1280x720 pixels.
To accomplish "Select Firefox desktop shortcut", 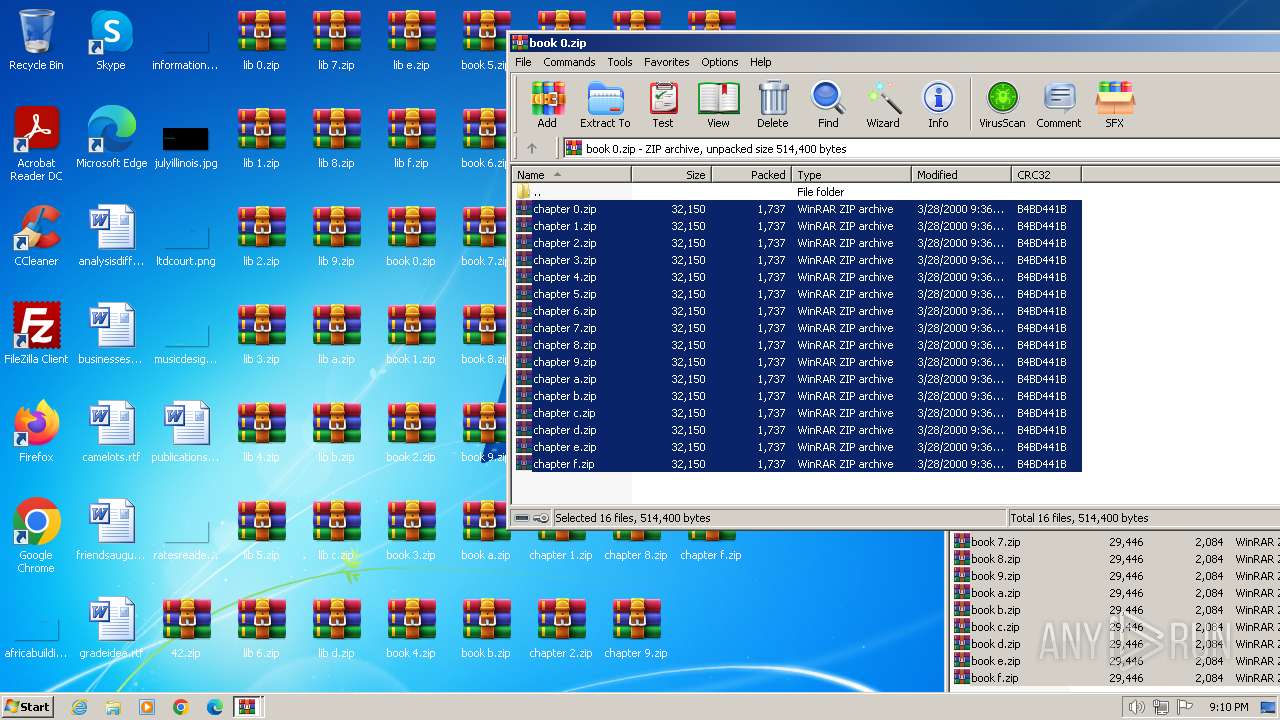I will point(36,432).
